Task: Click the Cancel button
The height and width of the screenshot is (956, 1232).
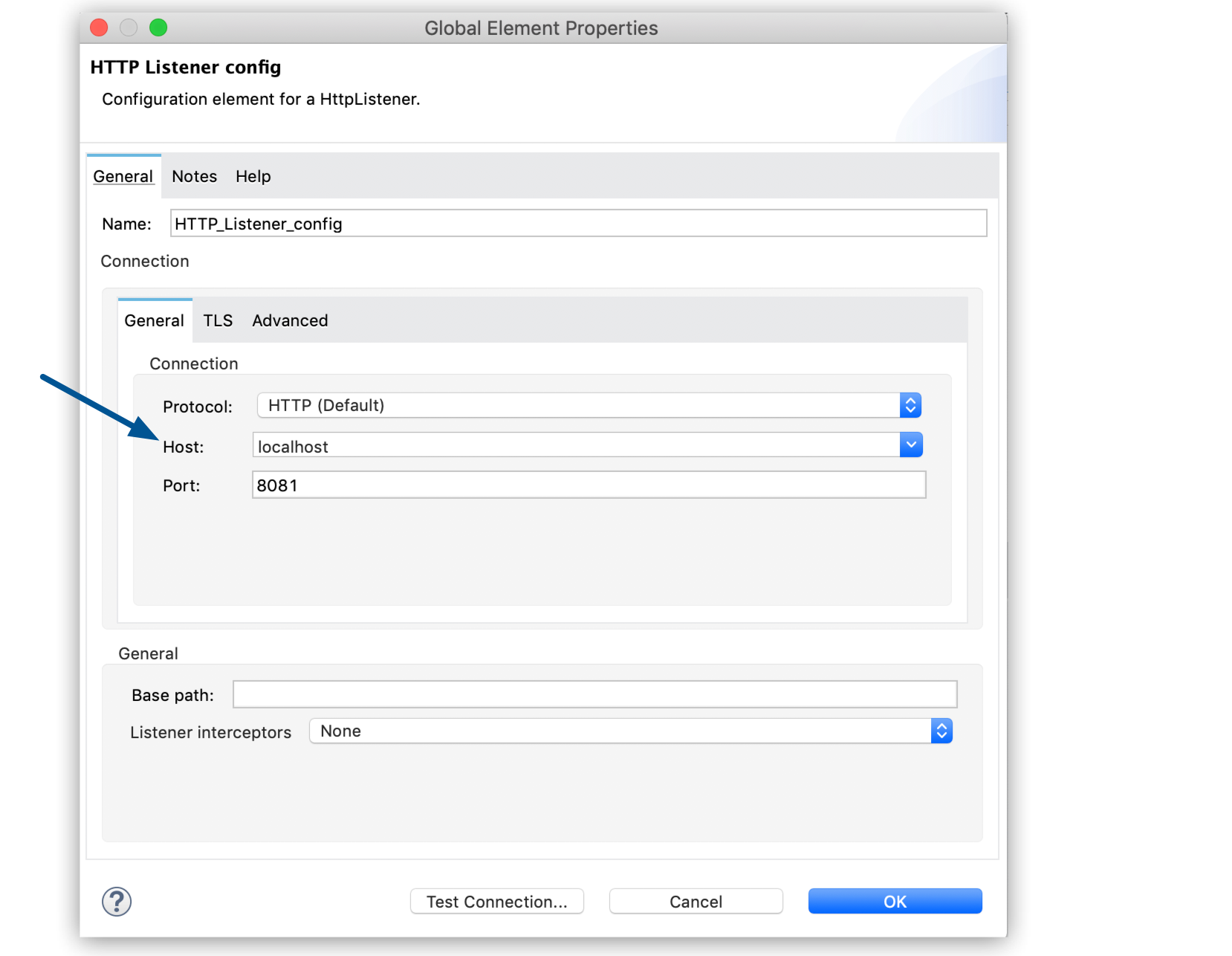Action: [x=695, y=901]
